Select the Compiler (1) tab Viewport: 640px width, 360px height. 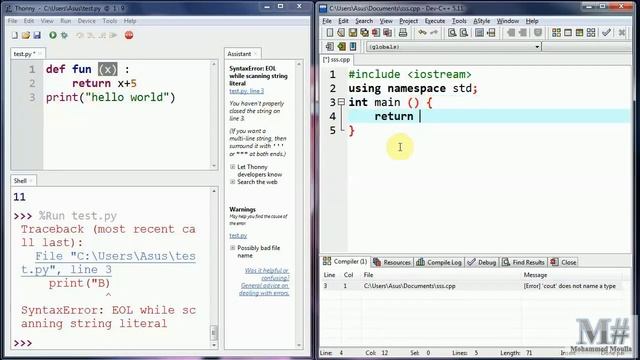tap(345, 262)
